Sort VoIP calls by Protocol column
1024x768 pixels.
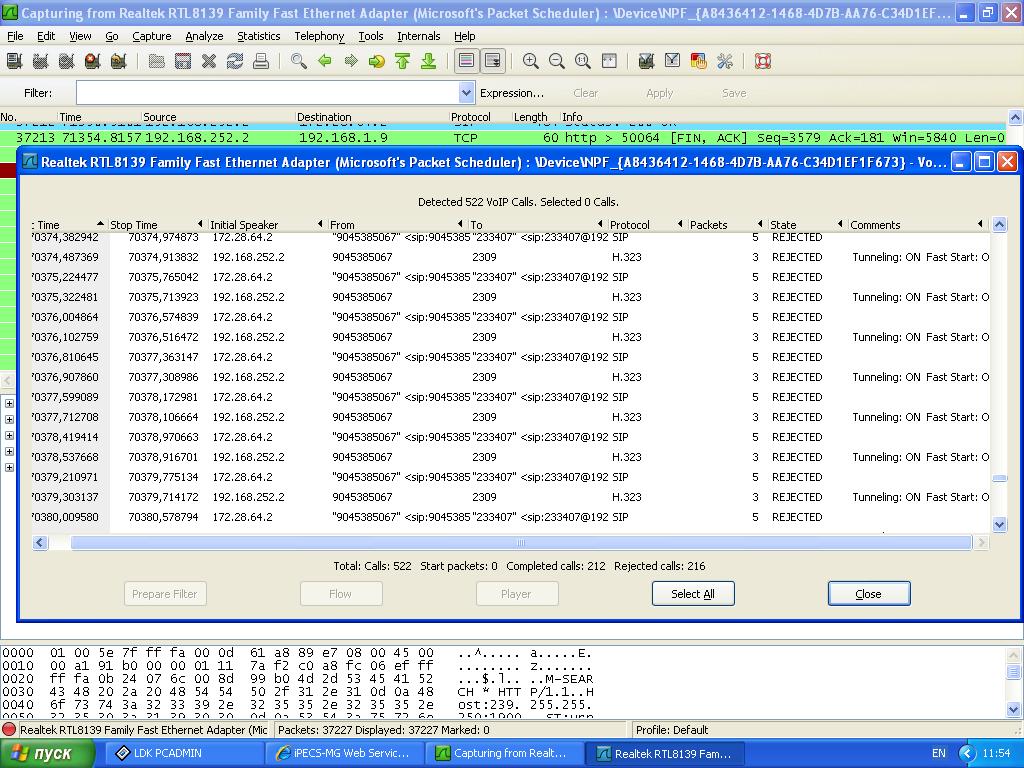[630, 225]
